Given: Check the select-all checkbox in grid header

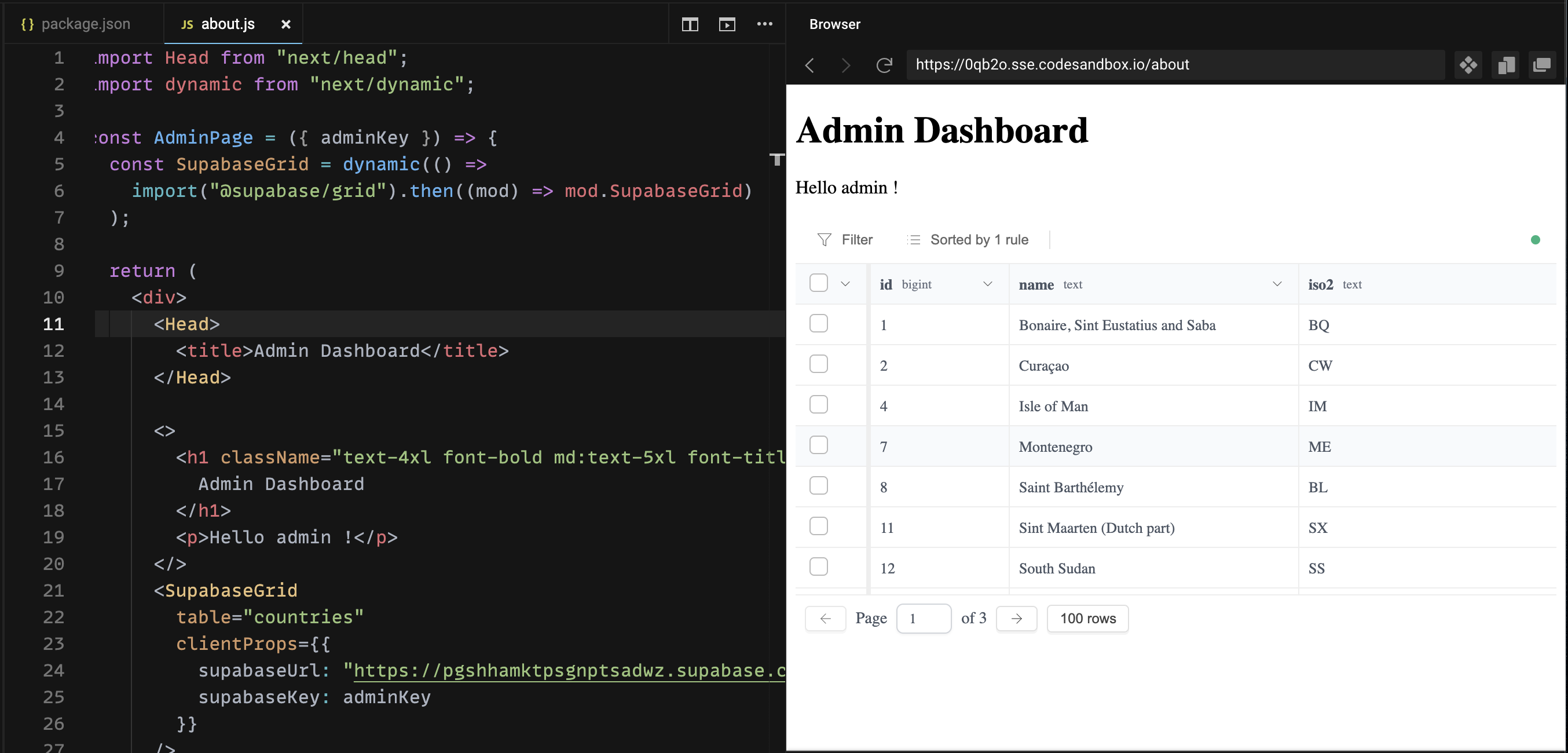Looking at the screenshot, I should click(819, 283).
